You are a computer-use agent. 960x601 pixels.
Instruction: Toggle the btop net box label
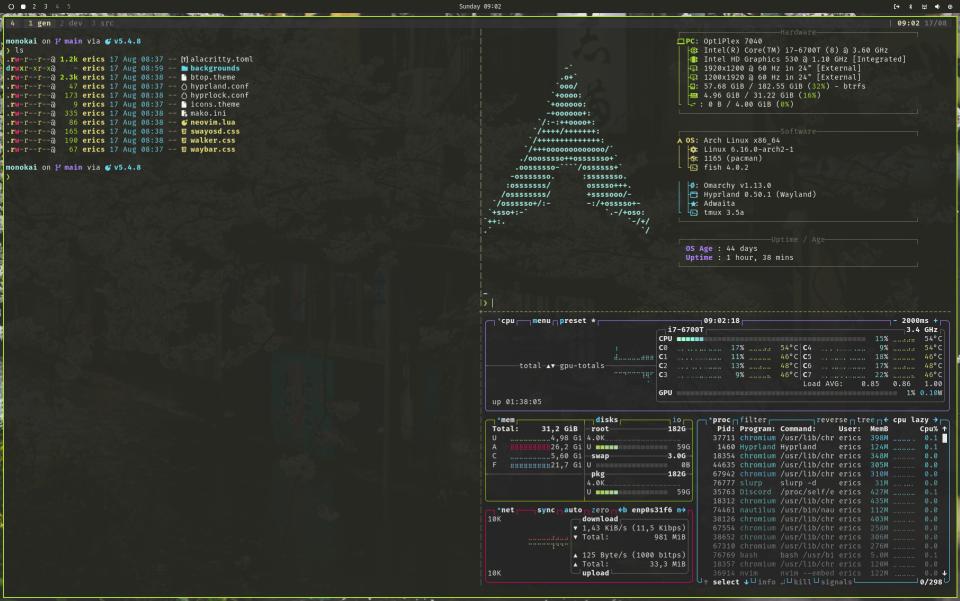coord(506,510)
